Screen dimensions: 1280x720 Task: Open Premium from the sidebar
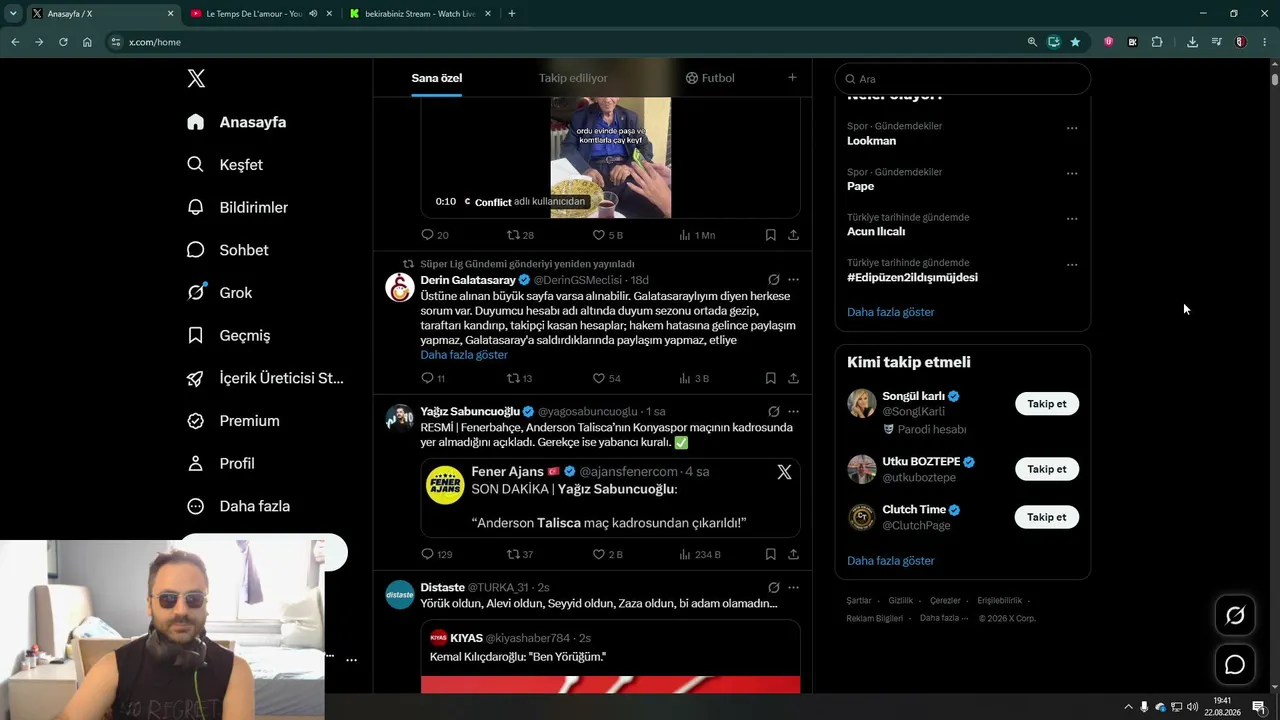[x=234, y=421]
